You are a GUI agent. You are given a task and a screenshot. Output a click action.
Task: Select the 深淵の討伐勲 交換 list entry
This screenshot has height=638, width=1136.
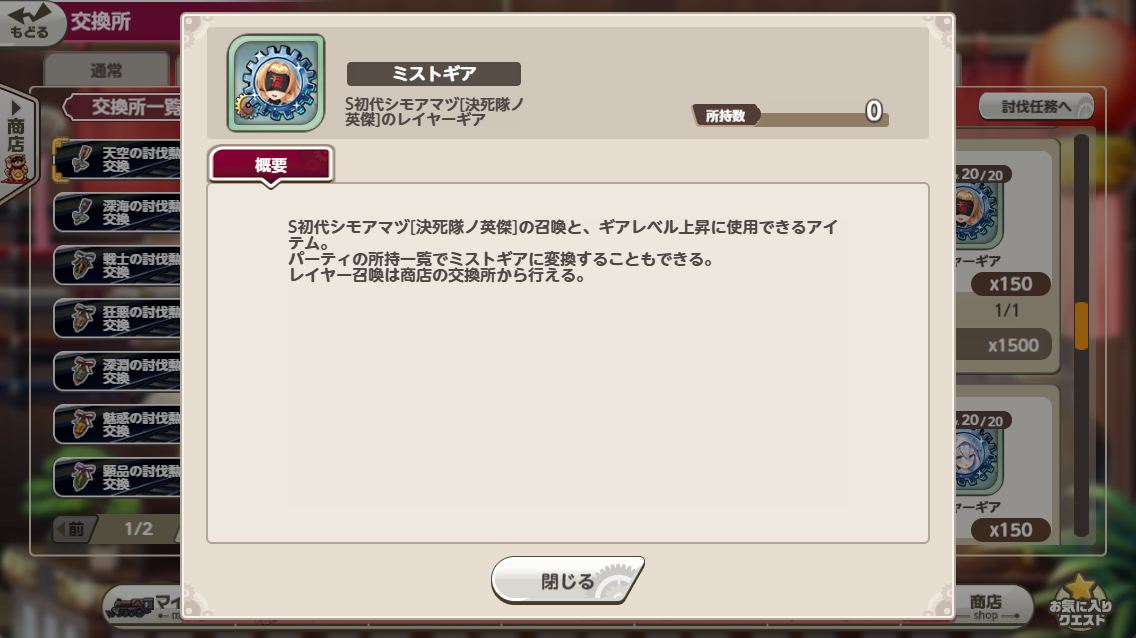[118, 371]
